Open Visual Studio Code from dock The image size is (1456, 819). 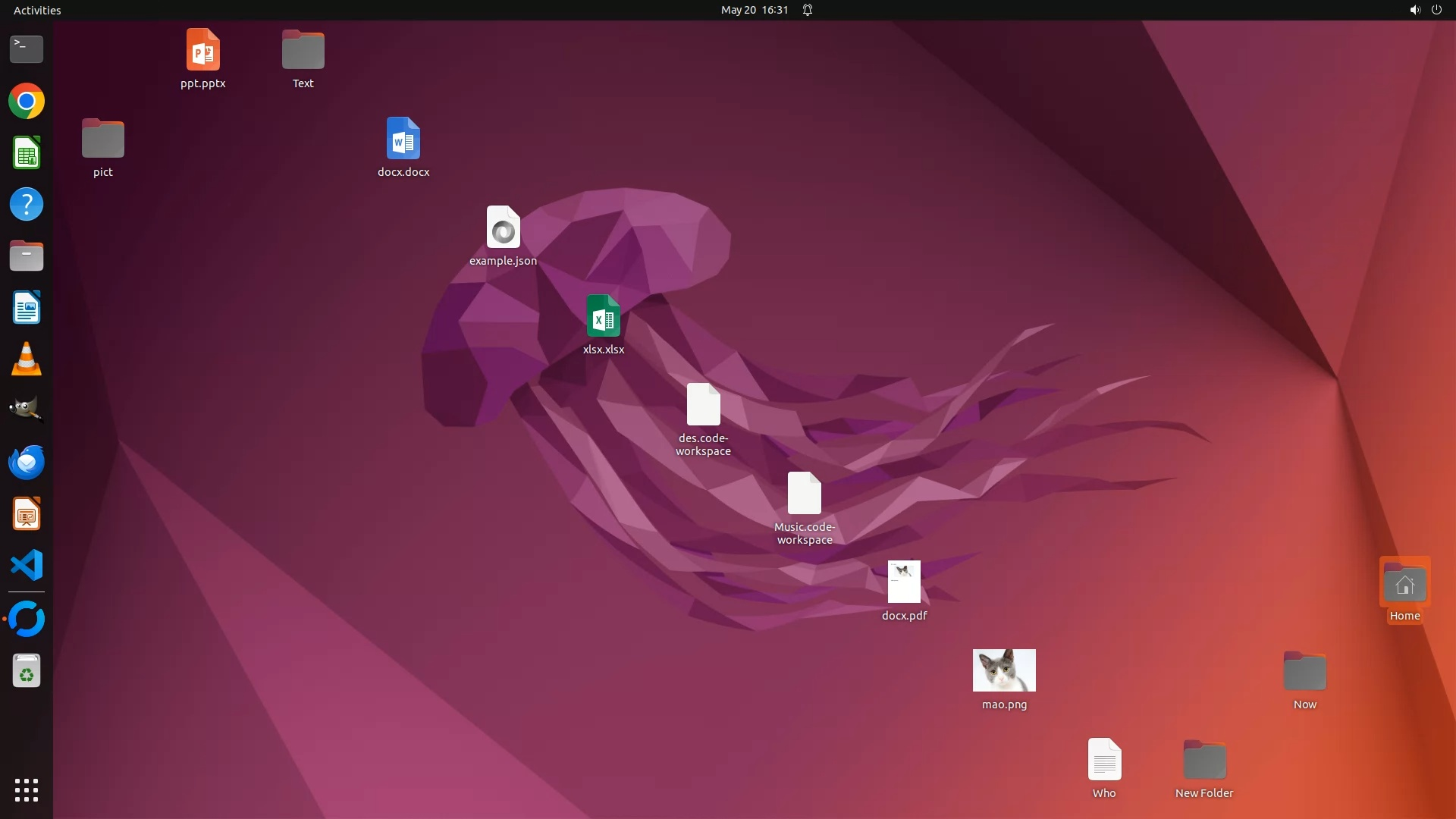point(27,566)
